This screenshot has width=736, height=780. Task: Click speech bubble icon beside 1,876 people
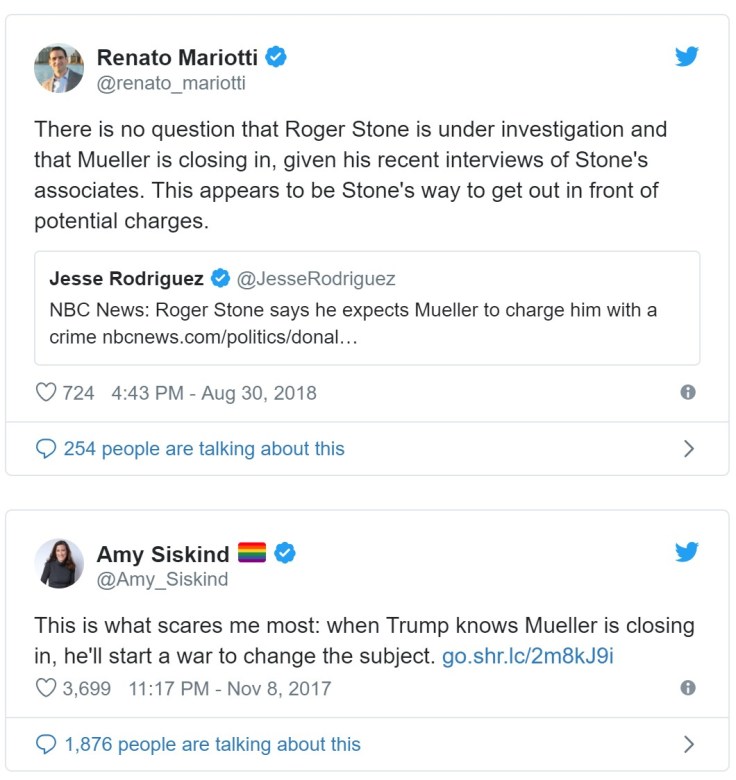tap(46, 744)
